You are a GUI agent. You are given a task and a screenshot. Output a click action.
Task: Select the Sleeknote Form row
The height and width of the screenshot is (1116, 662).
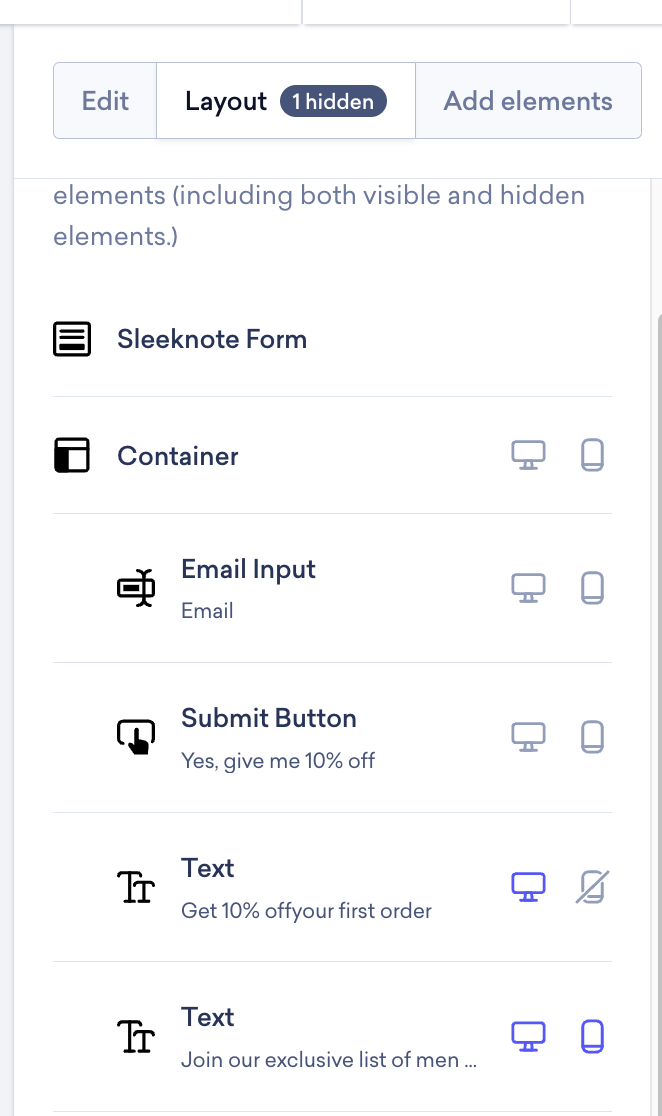[212, 339]
